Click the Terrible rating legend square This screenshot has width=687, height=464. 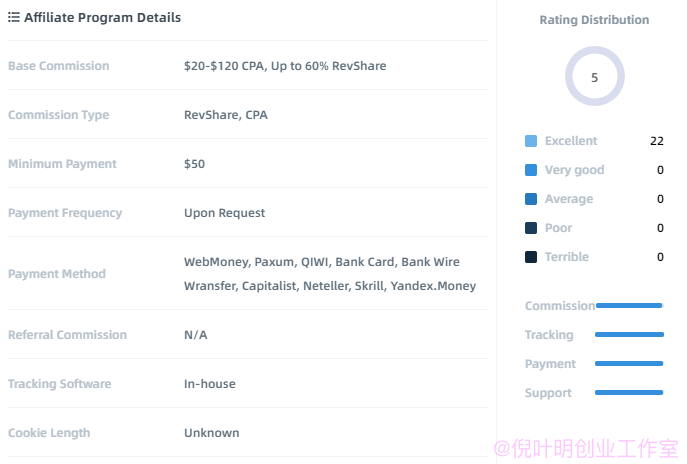coord(531,257)
